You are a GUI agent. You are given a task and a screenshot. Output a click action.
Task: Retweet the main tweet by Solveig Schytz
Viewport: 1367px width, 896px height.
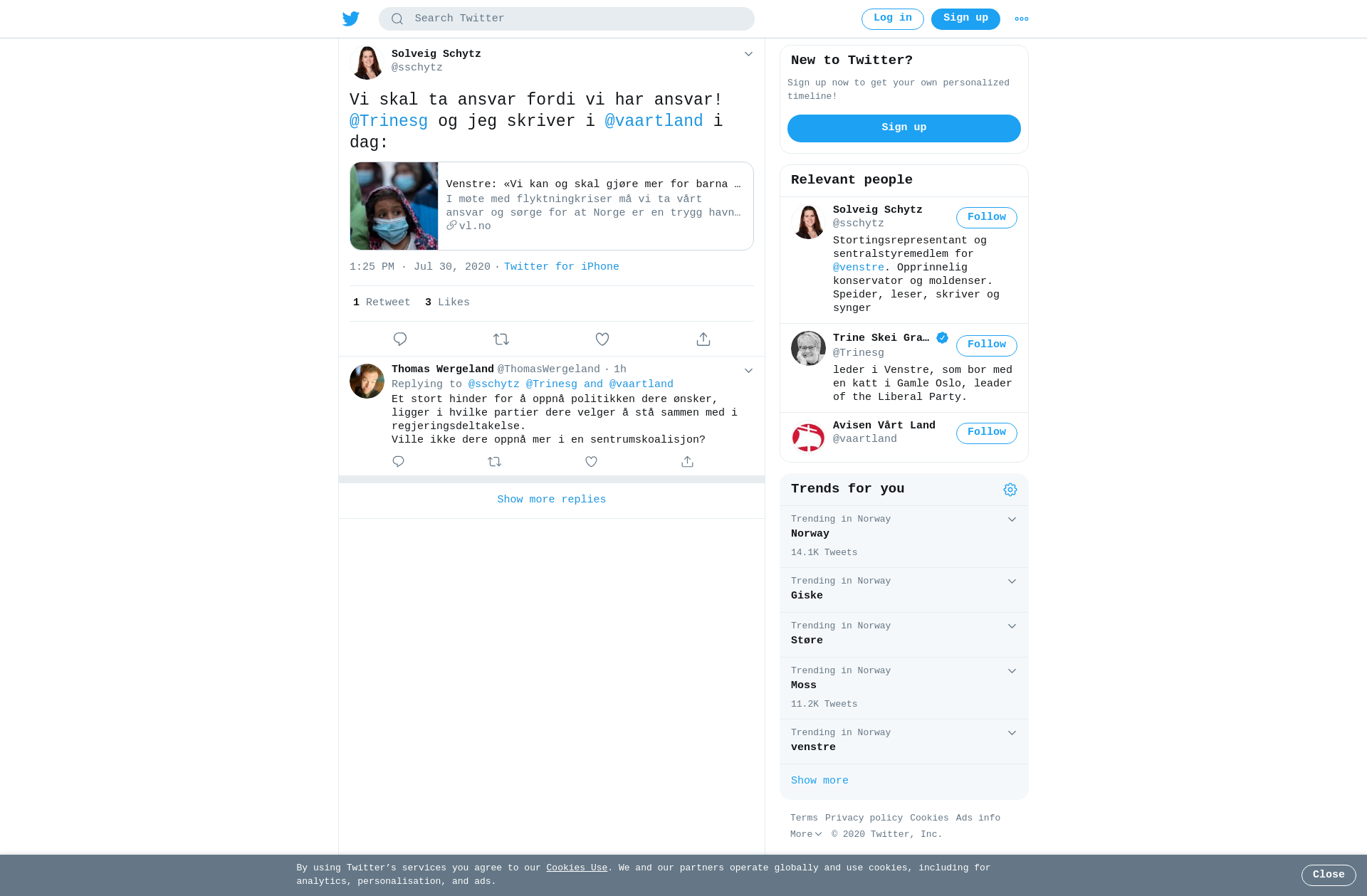point(501,339)
